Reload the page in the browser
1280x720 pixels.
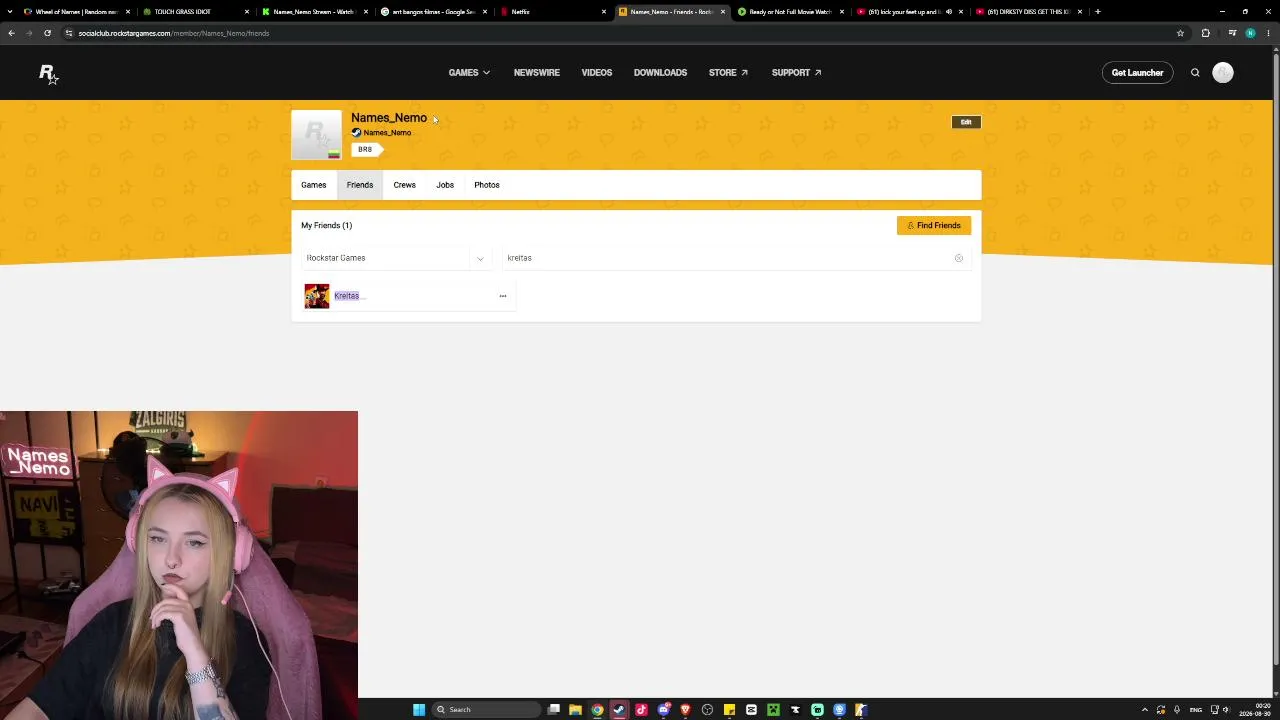47,33
